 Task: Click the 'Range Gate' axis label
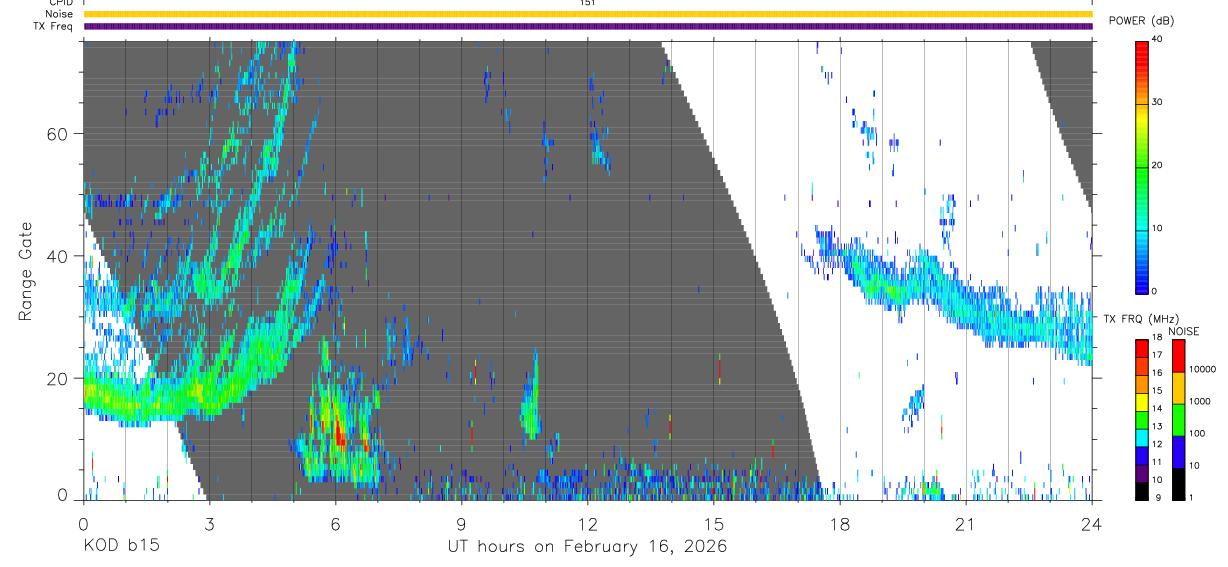[27, 271]
